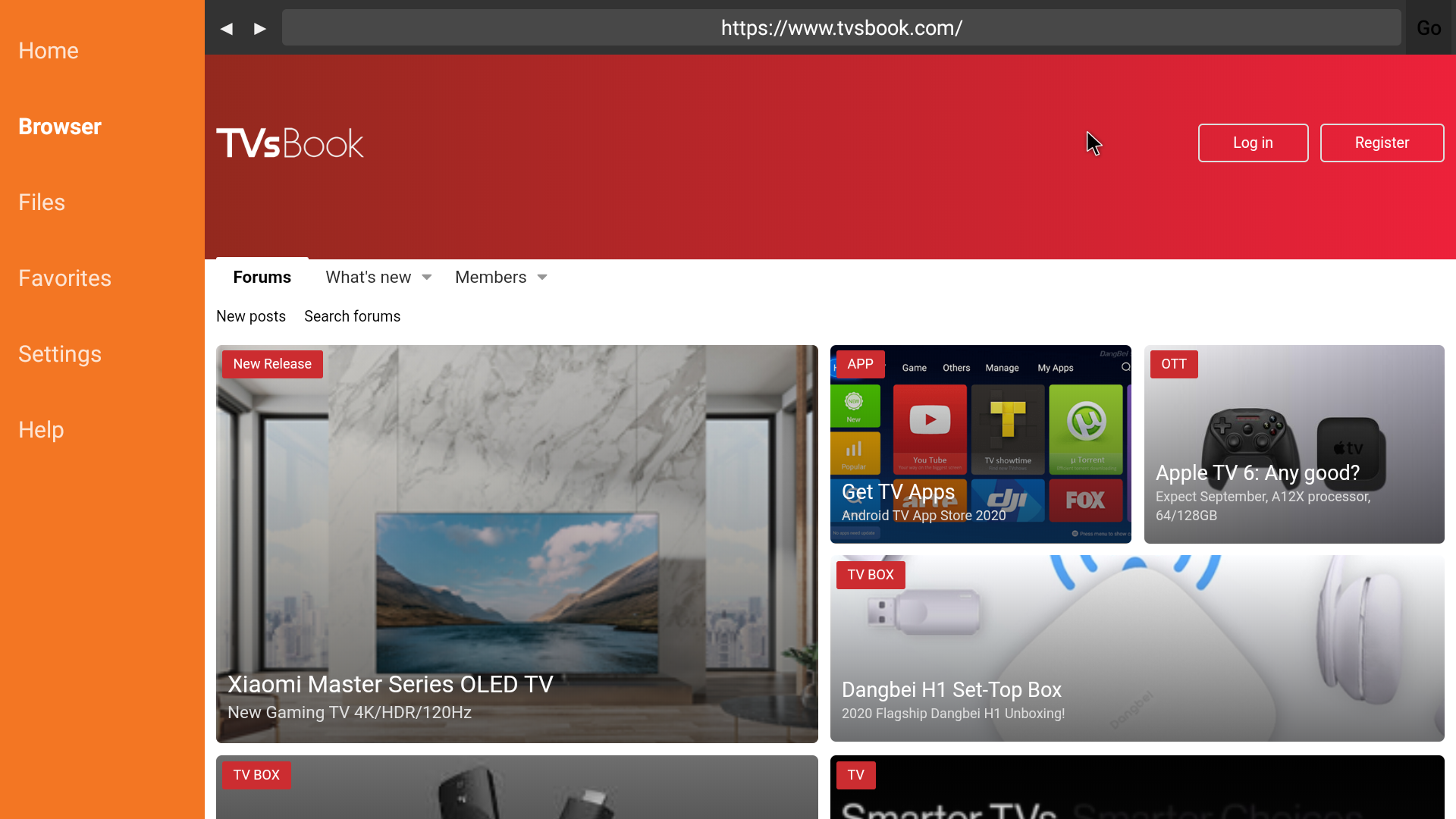Return to Home from the sidebar
This screenshot has height=819, width=1456.
(48, 51)
